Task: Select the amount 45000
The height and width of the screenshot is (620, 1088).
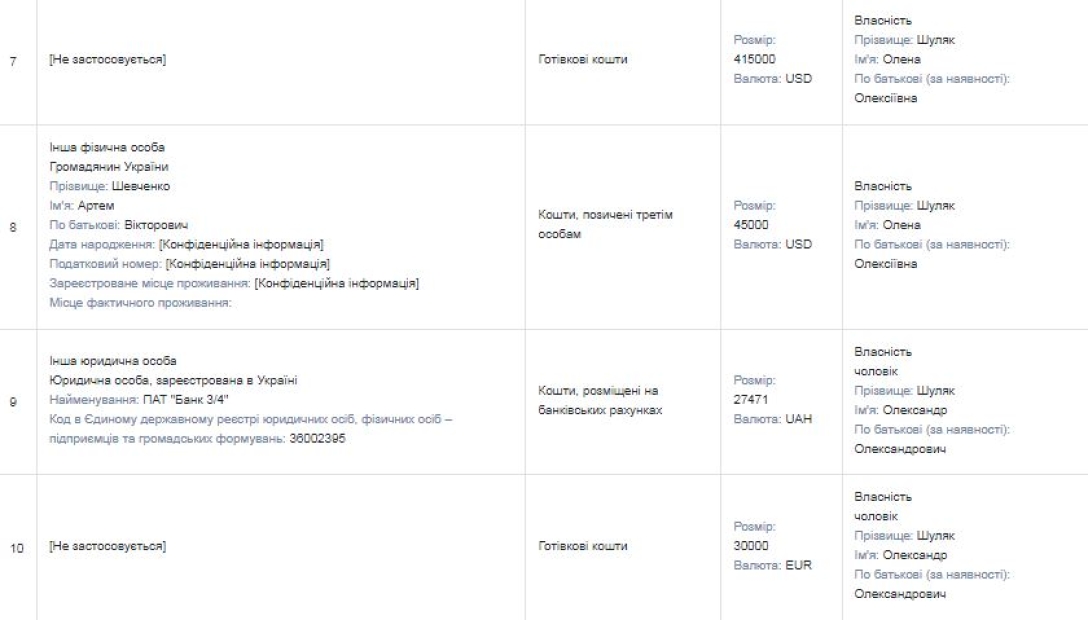Action: [751, 227]
